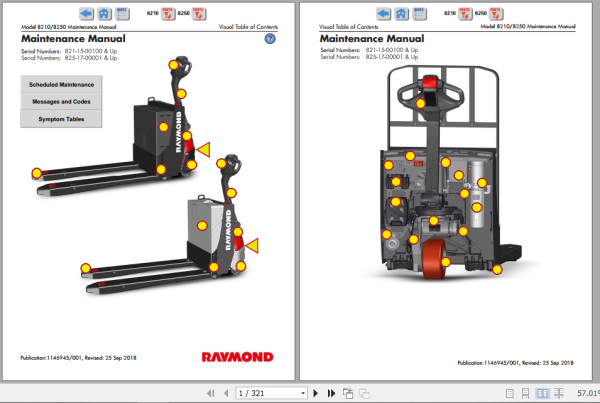The width and height of the screenshot is (600, 403).
Task: Click hotspot on lower truck tiller arm
Action: coord(231,193)
